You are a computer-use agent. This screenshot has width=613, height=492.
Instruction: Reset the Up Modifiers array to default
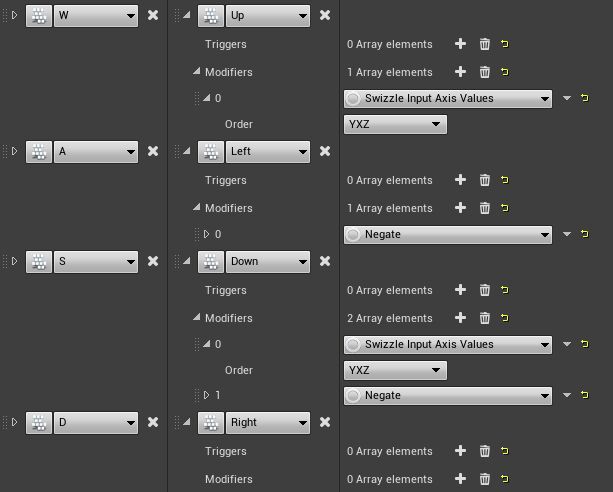(x=505, y=72)
